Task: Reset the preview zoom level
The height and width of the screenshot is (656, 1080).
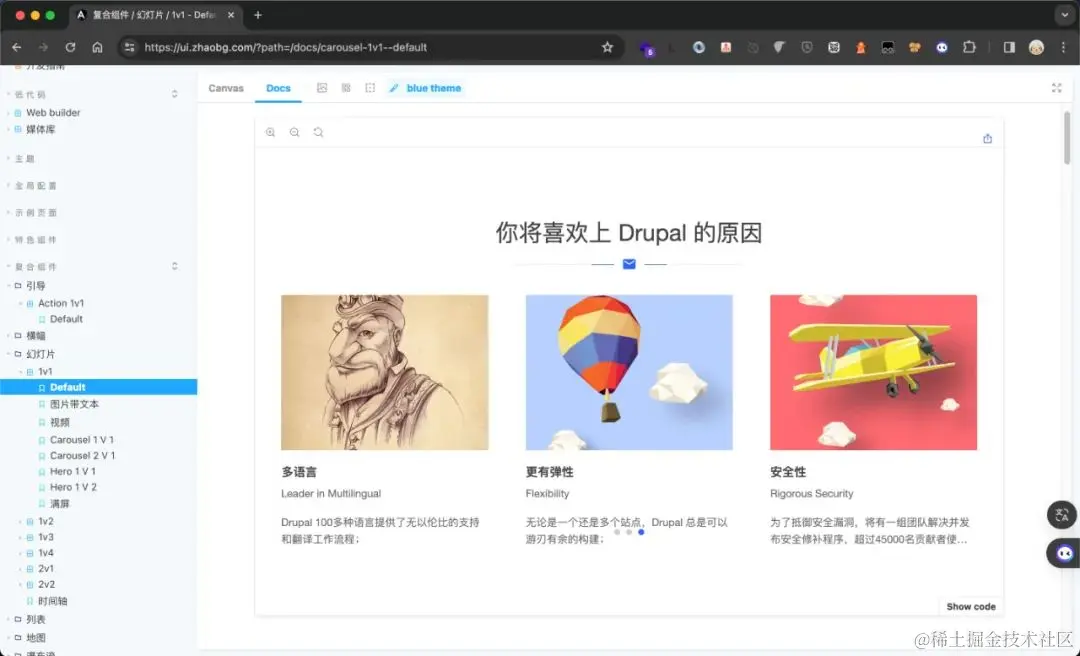Action: point(318,131)
